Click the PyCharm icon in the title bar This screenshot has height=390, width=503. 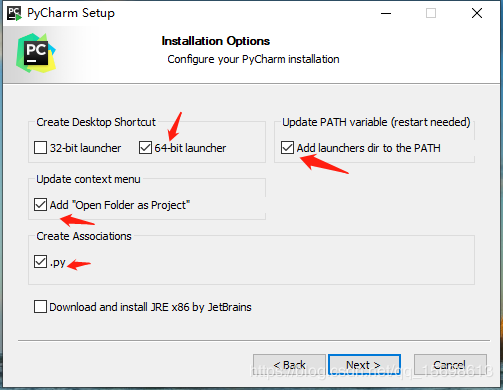tap(14, 13)
